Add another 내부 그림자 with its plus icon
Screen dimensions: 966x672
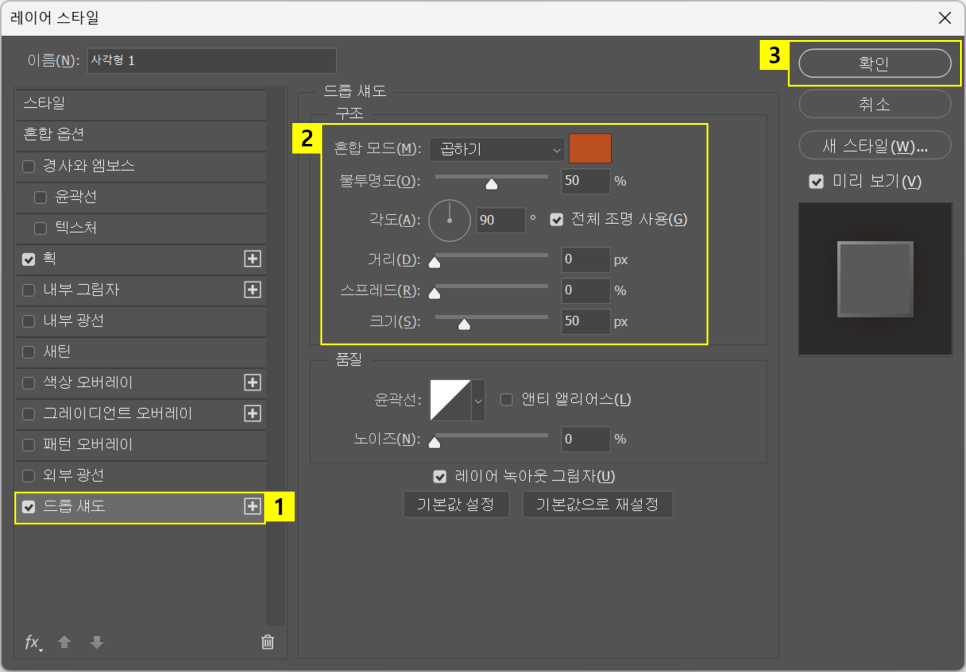(252, 289)
